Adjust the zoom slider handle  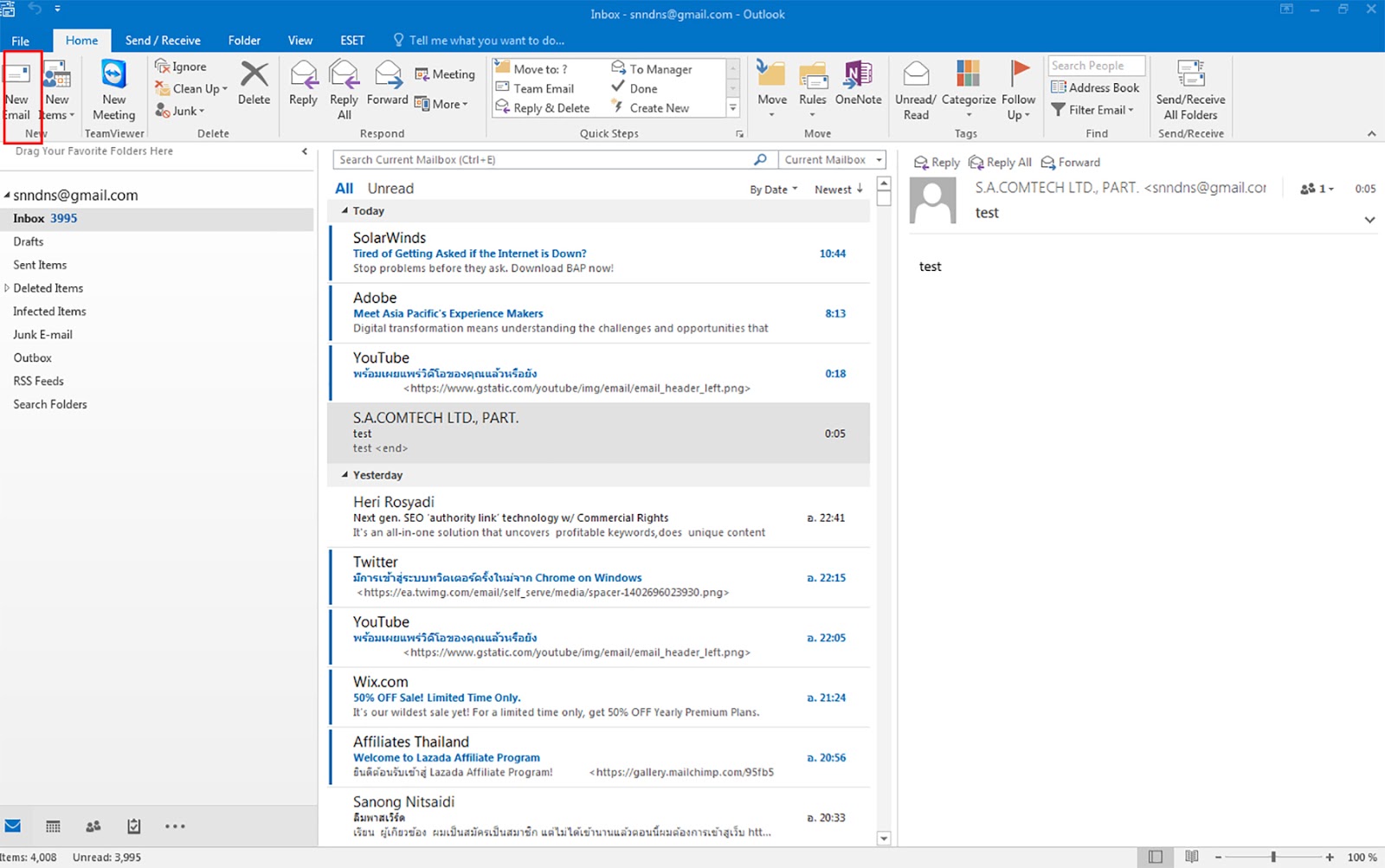click(x=1273, y=857)
